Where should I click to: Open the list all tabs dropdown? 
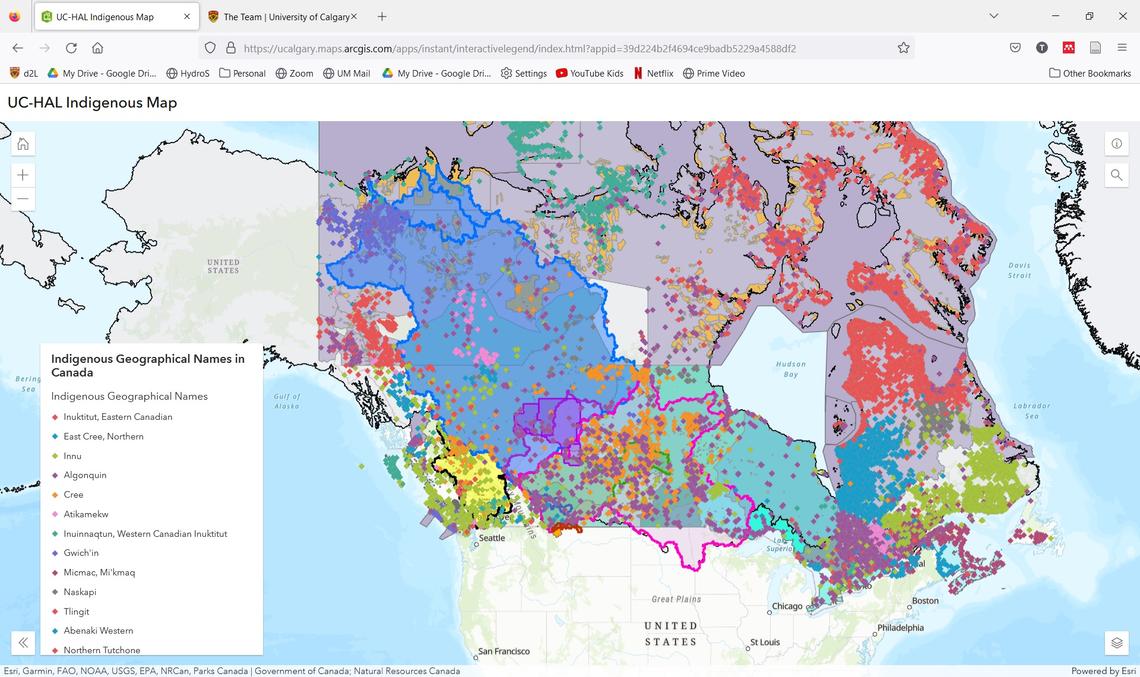coord(992,16)
